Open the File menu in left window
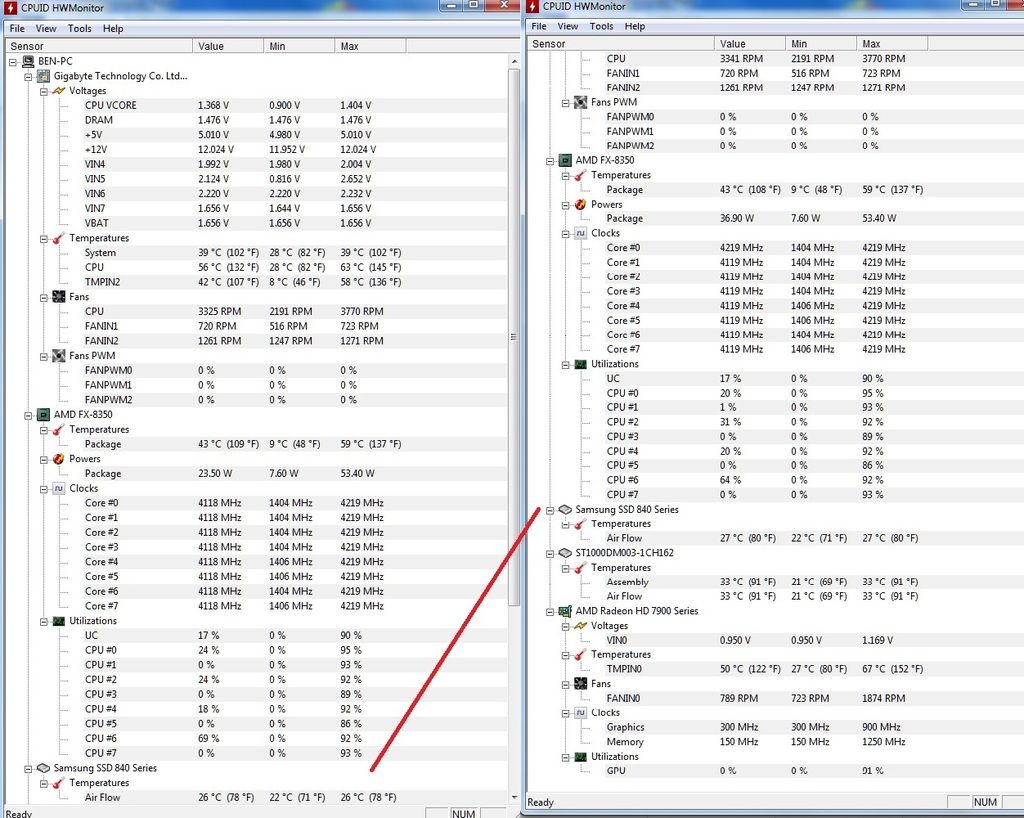This screenshot has width=1024, height=818. point(17,29)
